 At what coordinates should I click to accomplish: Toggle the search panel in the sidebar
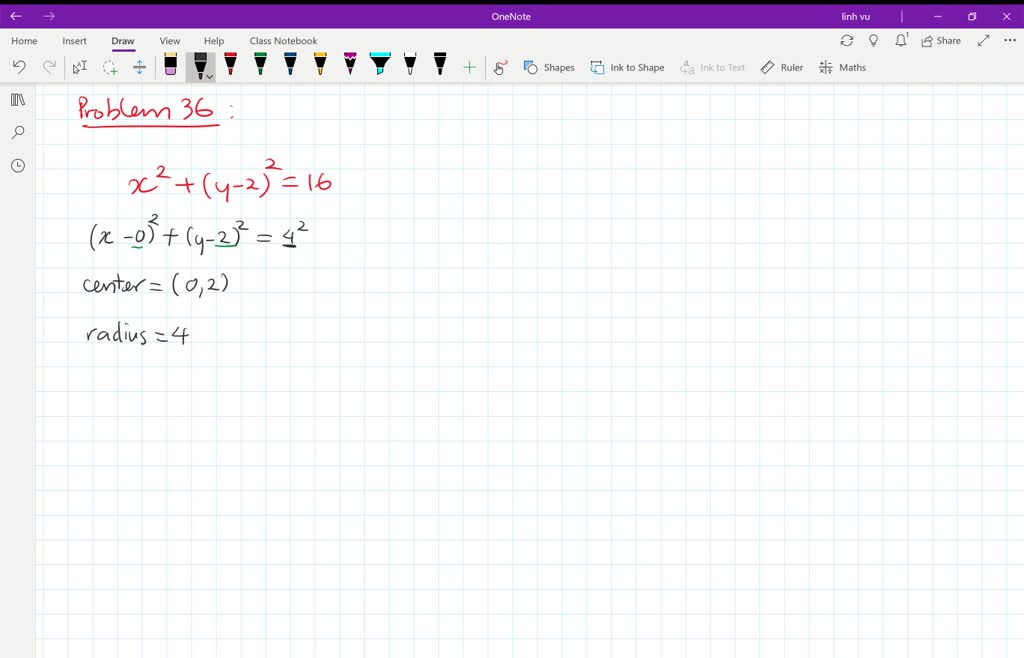[17, 132]
